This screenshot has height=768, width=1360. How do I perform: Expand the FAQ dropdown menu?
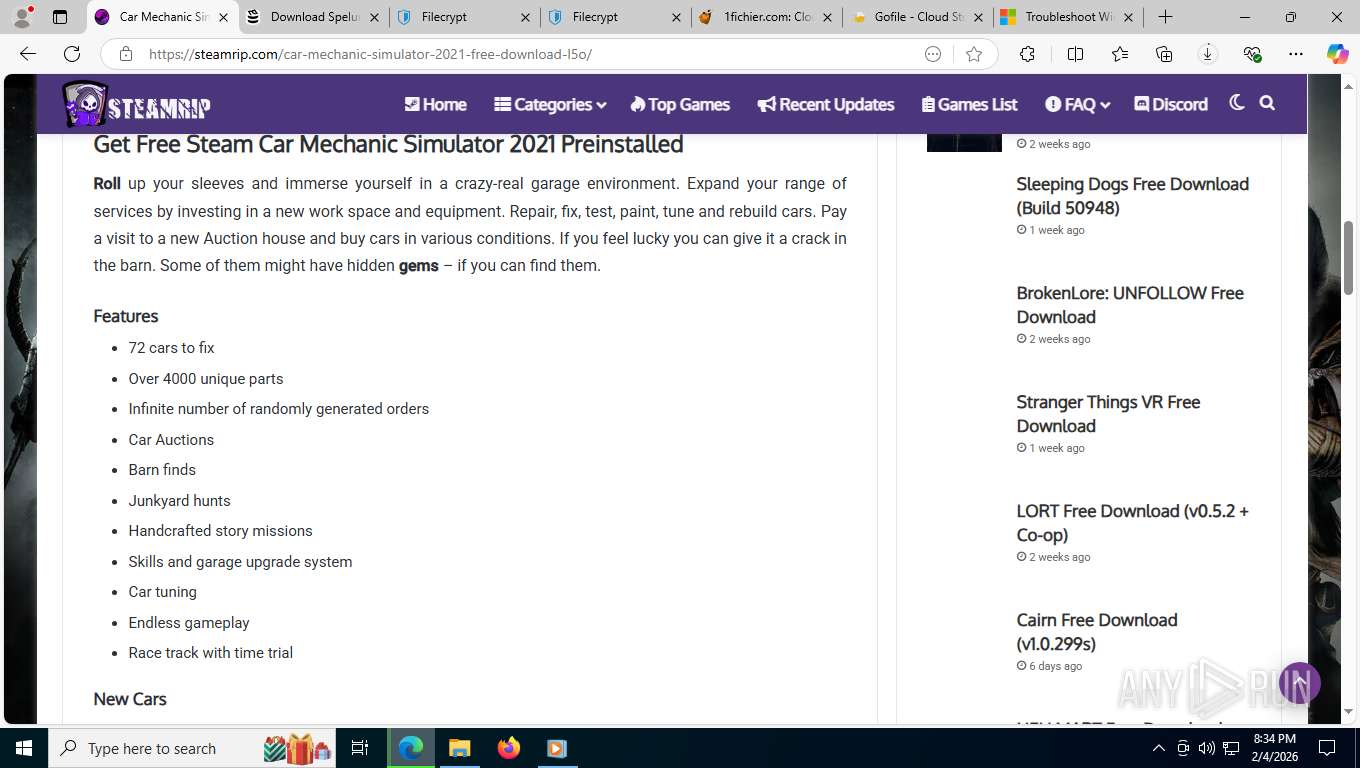(x=1078, y=104)
